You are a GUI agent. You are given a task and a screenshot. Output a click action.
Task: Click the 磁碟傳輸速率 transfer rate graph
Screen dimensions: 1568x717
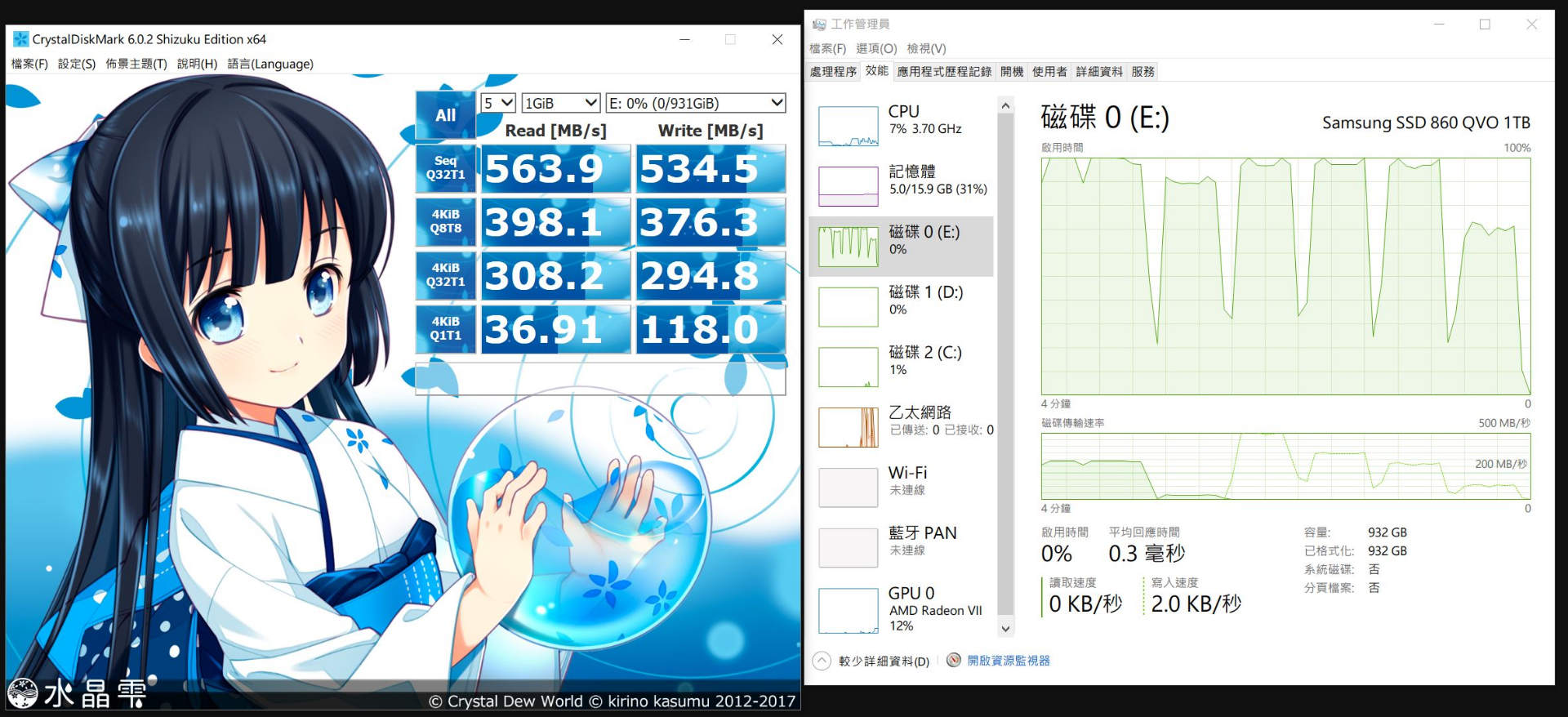pyautogui.click(x=1285, y=465)
